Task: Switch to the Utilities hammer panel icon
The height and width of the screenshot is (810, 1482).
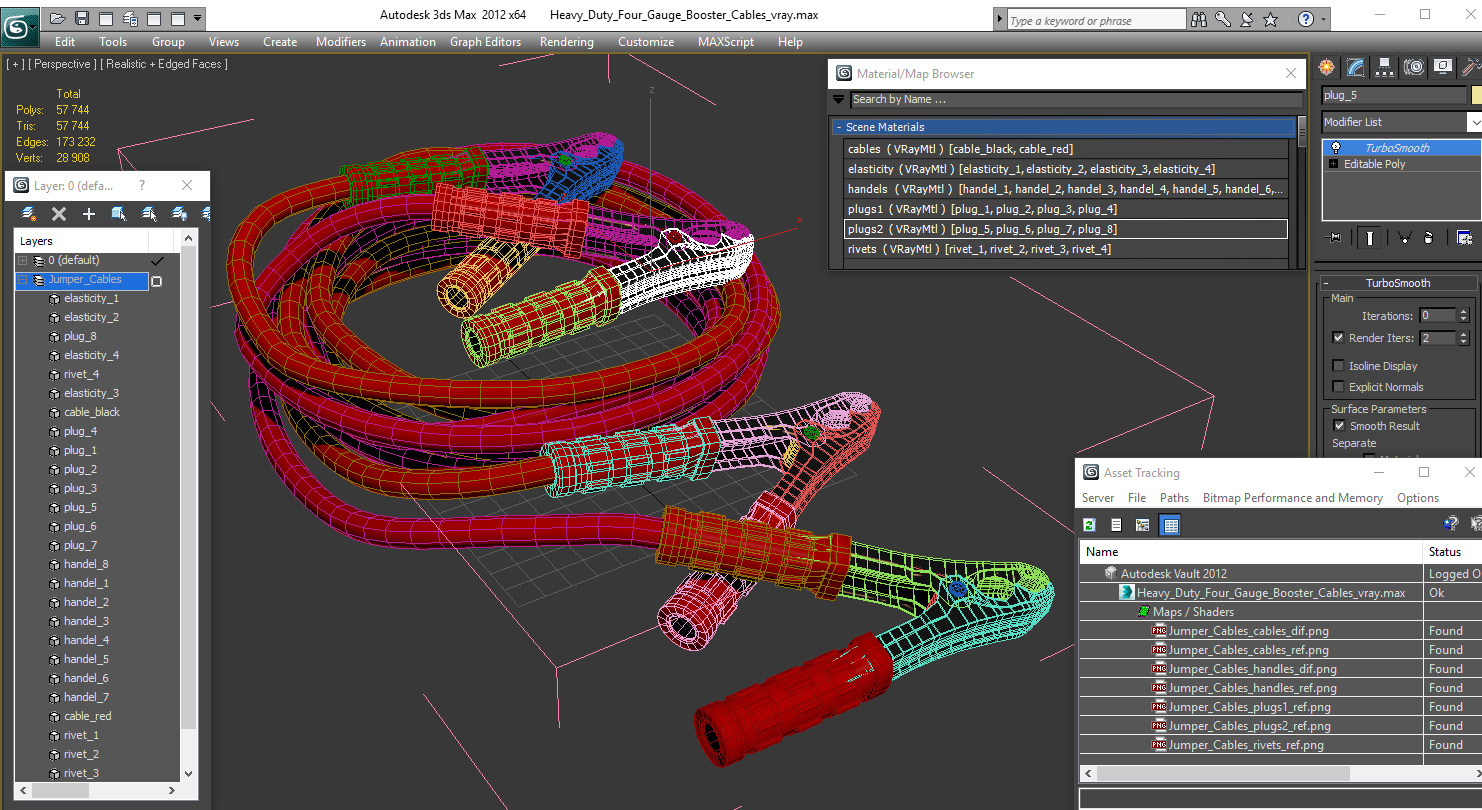Action: pos(1471,67)
